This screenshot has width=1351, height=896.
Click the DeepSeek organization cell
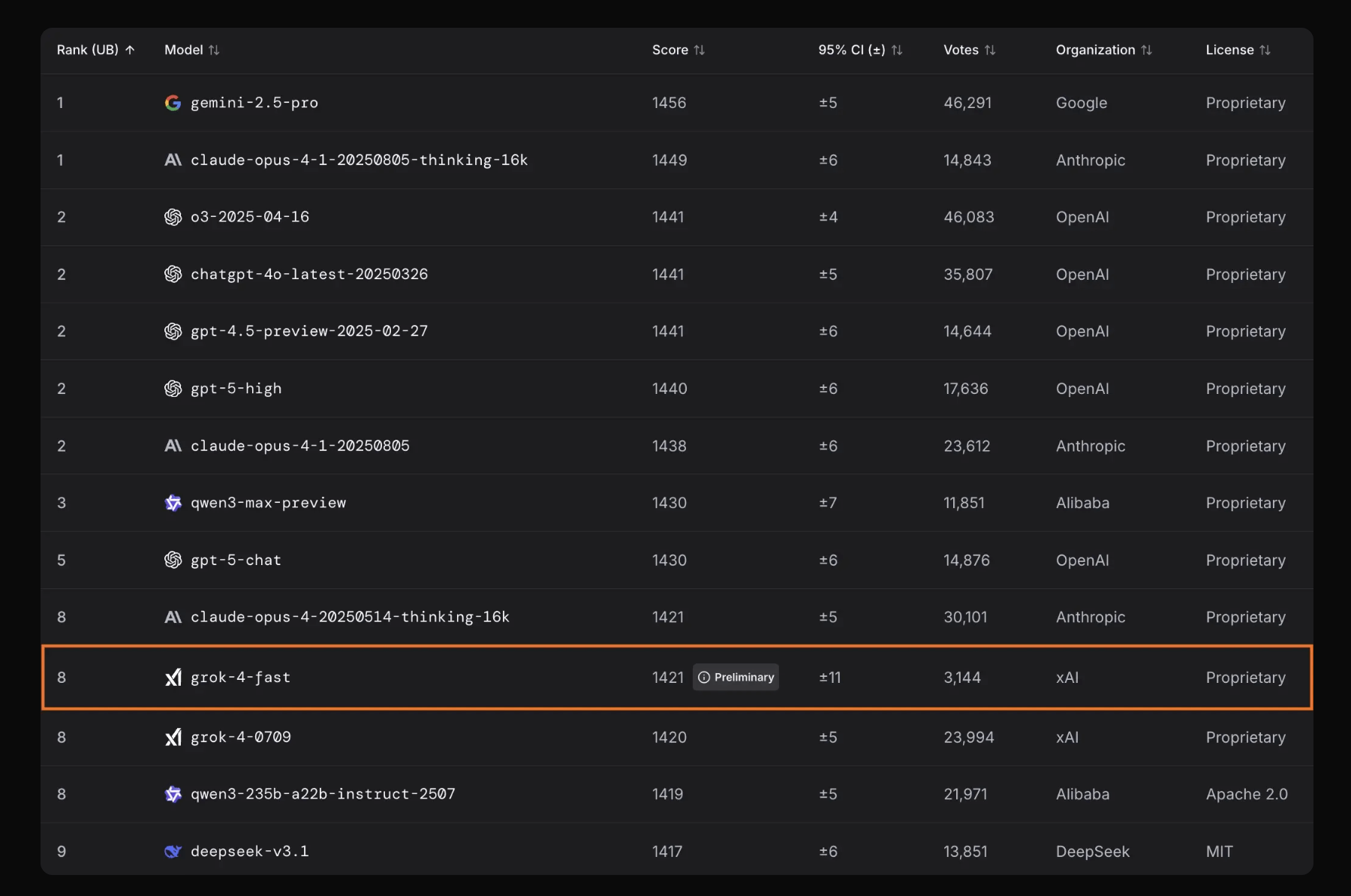(1093, 852)
